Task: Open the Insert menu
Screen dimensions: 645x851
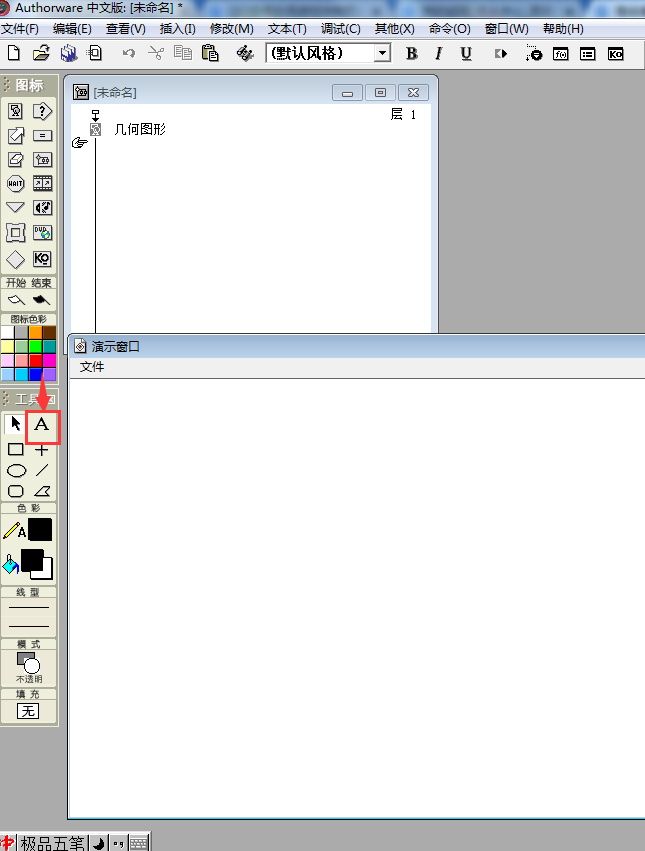Action: pyautogui.click(x=178, y=29)
